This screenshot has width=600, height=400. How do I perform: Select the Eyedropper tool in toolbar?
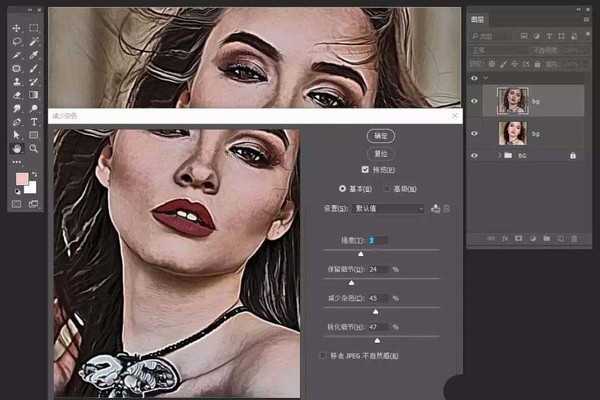point(34,55)
